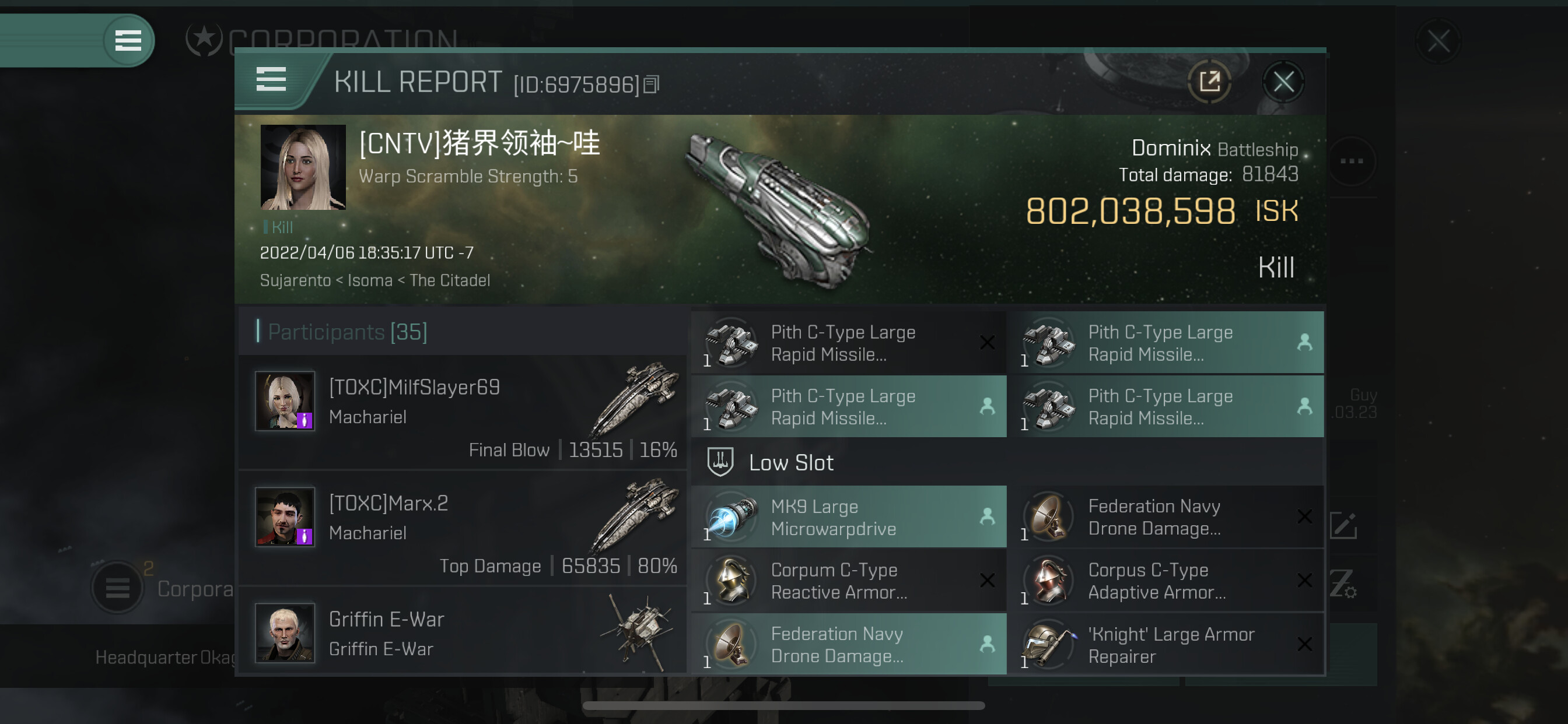Screen dimensions: 1568x724
Task: Open Marx.2 Top Damage participant entry
Action: (x=463, y=529)
